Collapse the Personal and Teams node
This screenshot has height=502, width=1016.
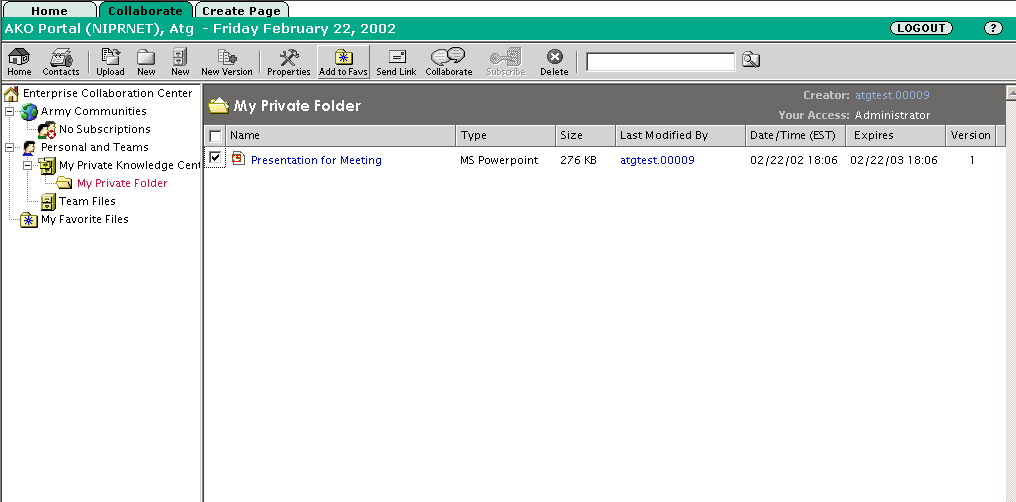pyautogui.click(x=11, y=148)
